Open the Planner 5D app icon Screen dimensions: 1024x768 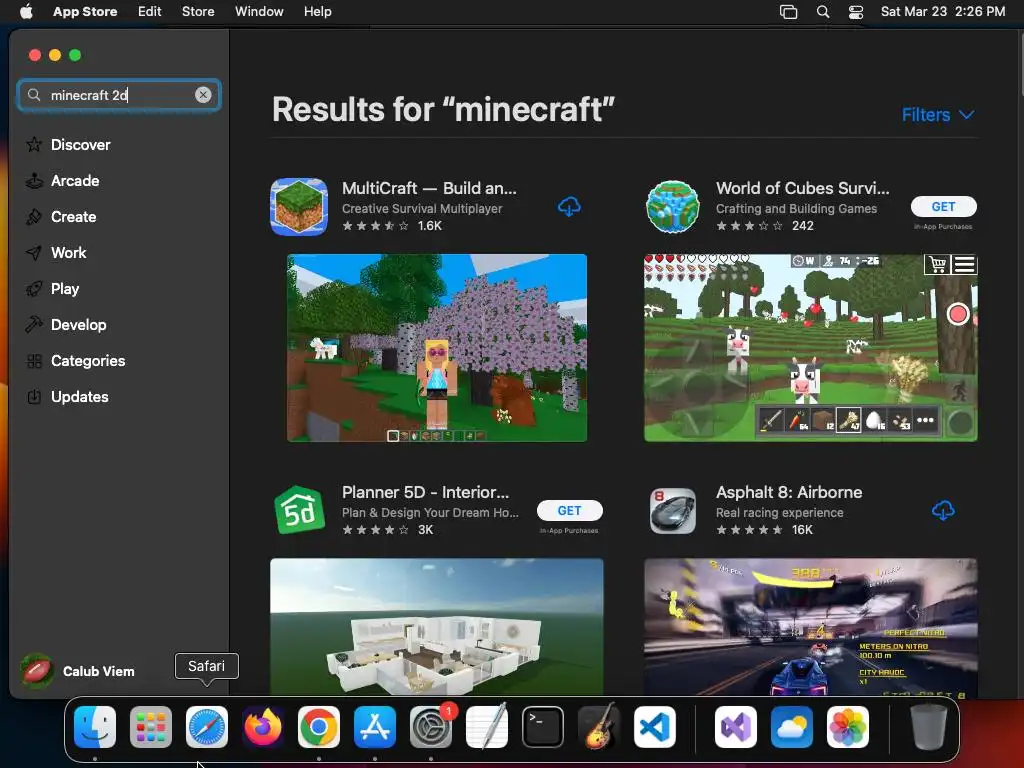pyautogui.click(x=299, y=510)
